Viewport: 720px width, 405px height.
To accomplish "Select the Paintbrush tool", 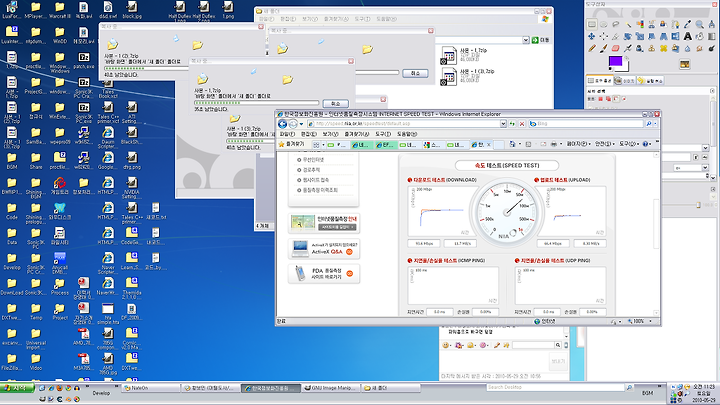I will 603,48.
